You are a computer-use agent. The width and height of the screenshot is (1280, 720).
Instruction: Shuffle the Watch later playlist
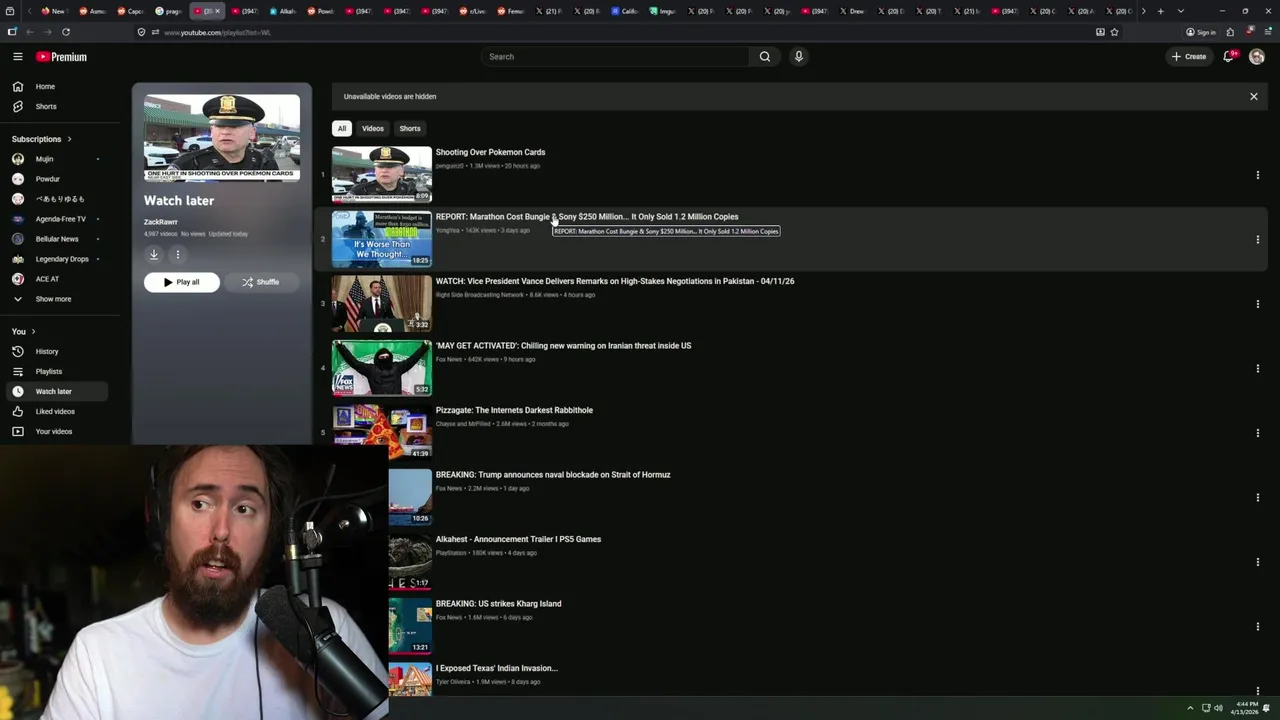262,282
